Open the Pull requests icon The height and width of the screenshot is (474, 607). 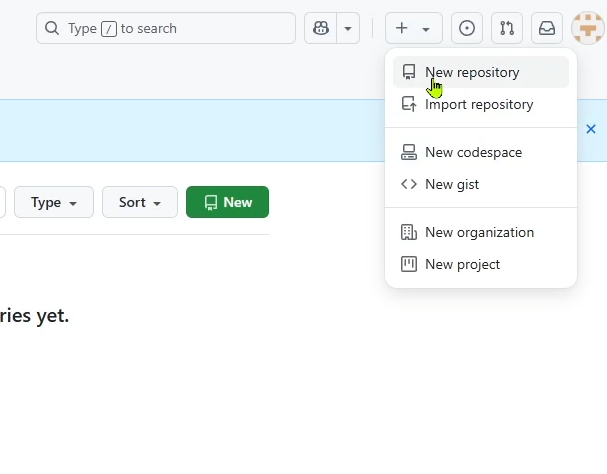[507, 28]
